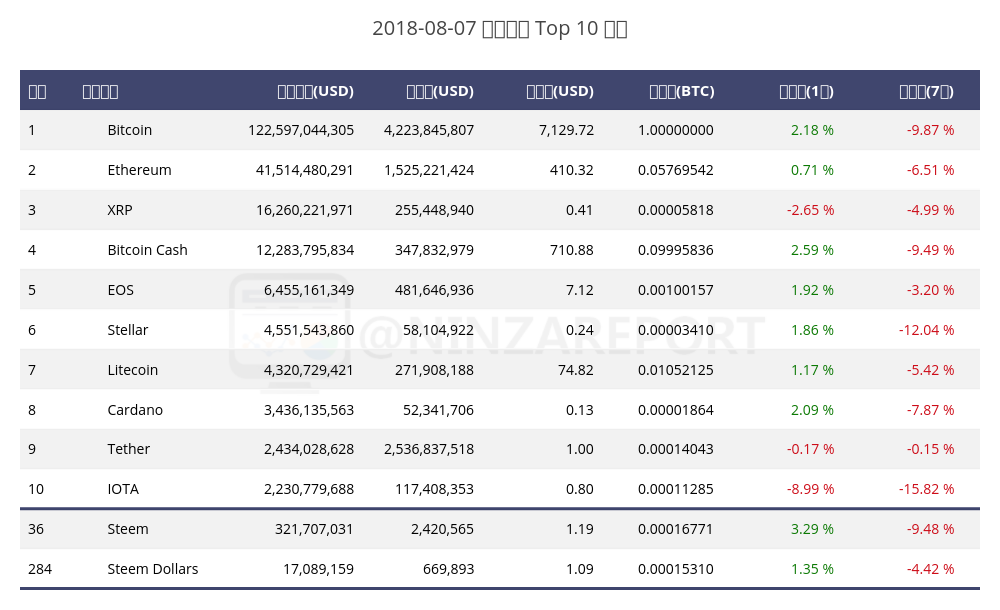Click EOS volume 481,646,936

pyautogui.click(x=434, y=290)
